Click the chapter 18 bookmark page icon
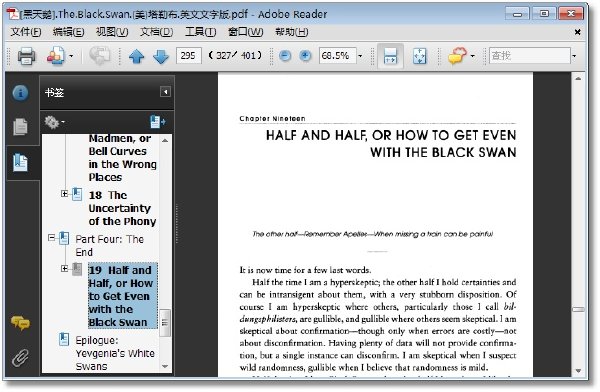Viewport: 600px width, 392px height. coord(77,194)
